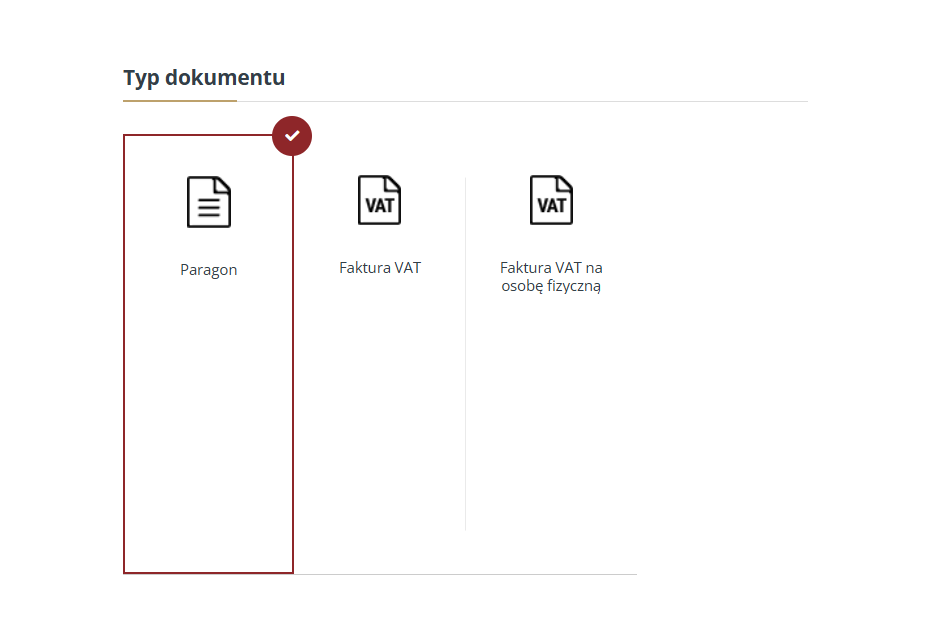The height and width of the screenshot is (620, 930).
Task: Click the VAT lettering inside Faktura VAT icon
Action: point(380,206)
